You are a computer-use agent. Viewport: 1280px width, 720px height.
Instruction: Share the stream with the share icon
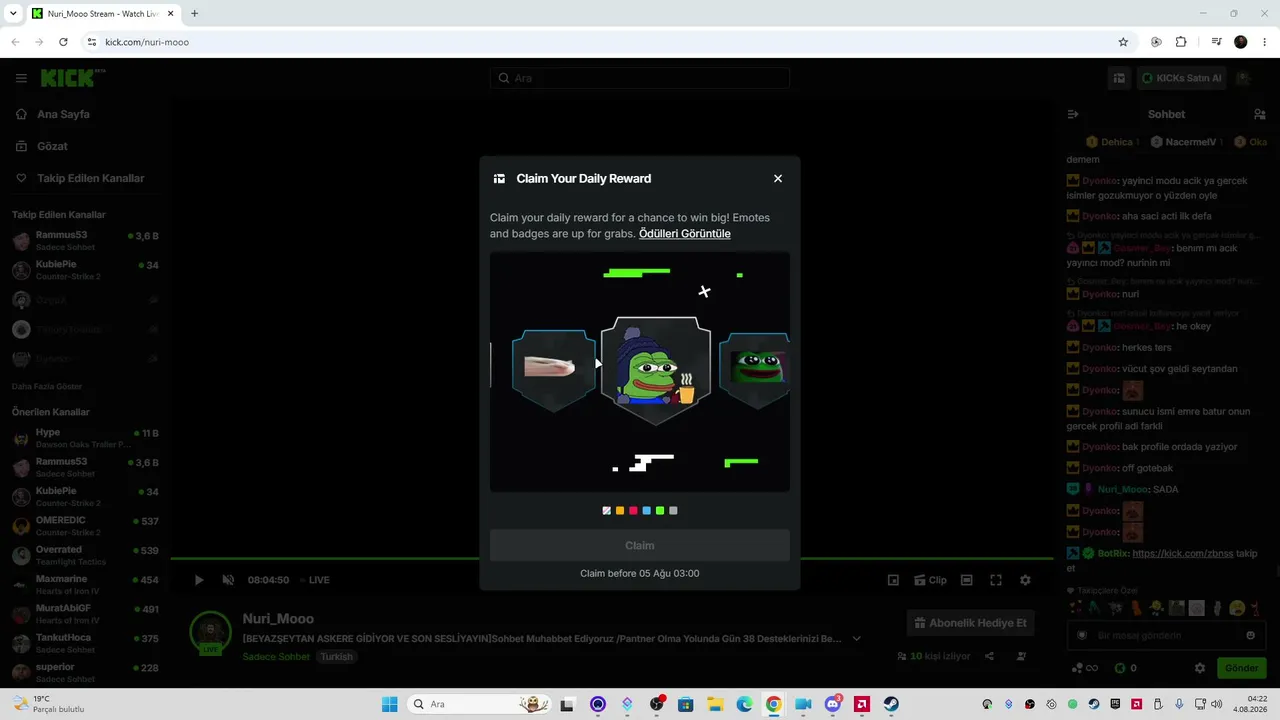(989, 656)
